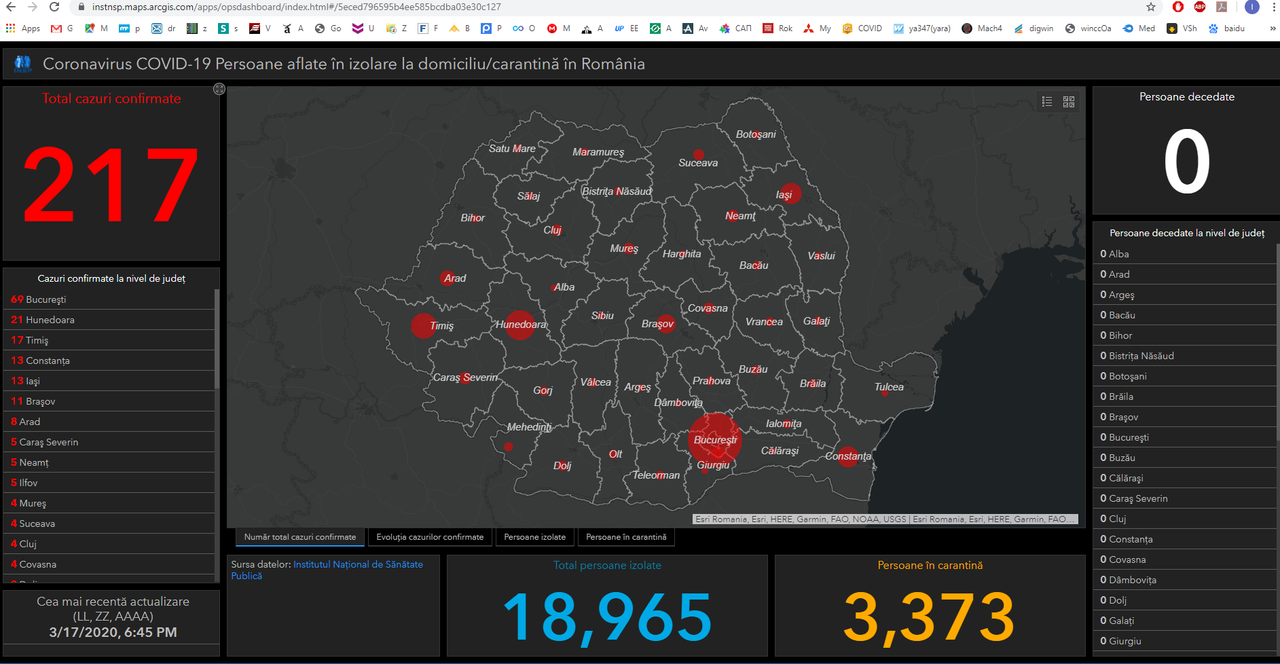Image resolution: width=1280 pixels, height=664 pixels.
Task: Open the Maps bookmark labeled M
Action: point(95,29)
